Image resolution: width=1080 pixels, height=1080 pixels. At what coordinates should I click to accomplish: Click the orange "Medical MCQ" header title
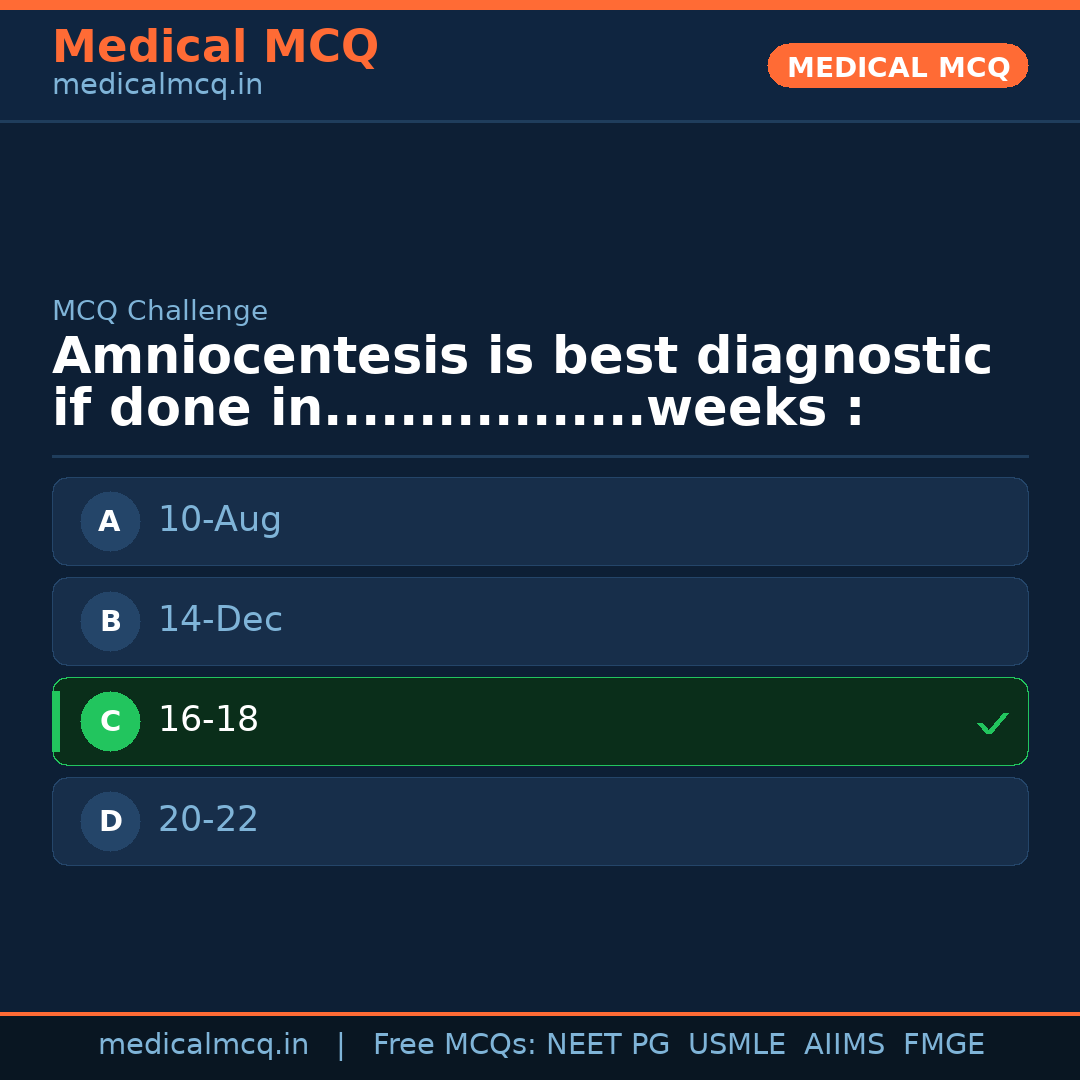tap(215, 48)
